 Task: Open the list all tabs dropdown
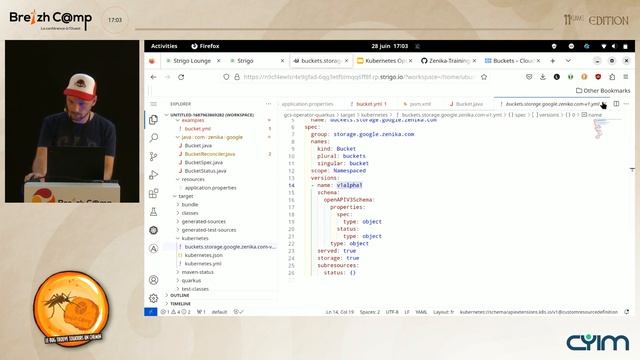pyautogui.click(x=568, y=61)
